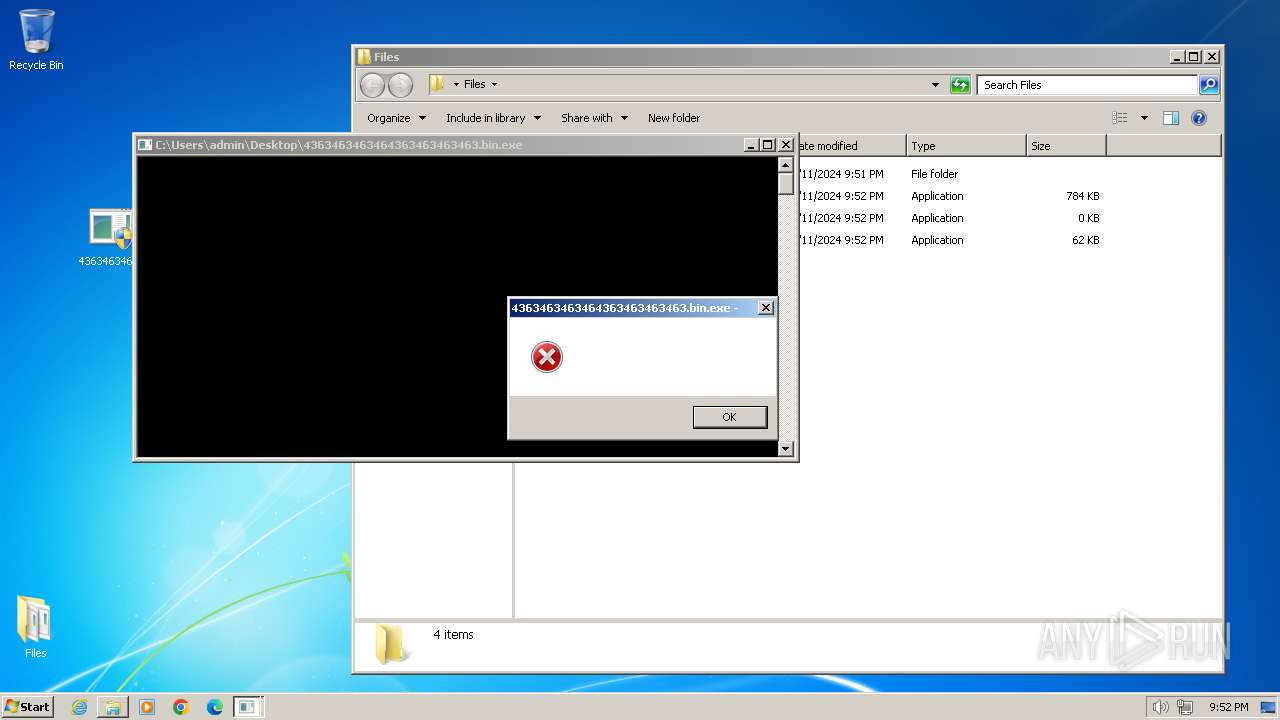Select the 784 KB Application row
This screenshot has height=720, width=1280.
(x=950, y=196)
